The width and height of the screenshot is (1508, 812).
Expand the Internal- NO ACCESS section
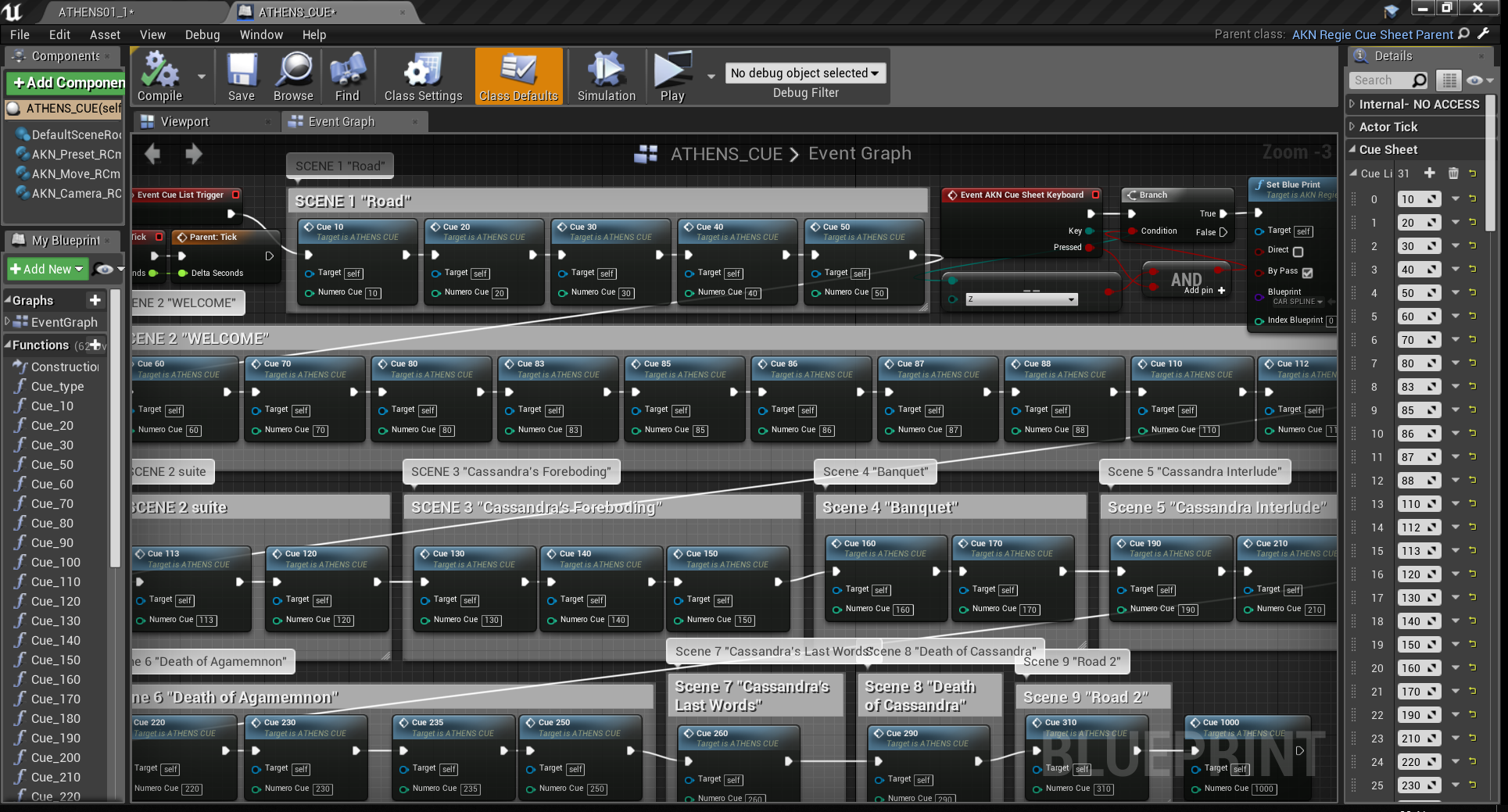tap(1353, 104)
